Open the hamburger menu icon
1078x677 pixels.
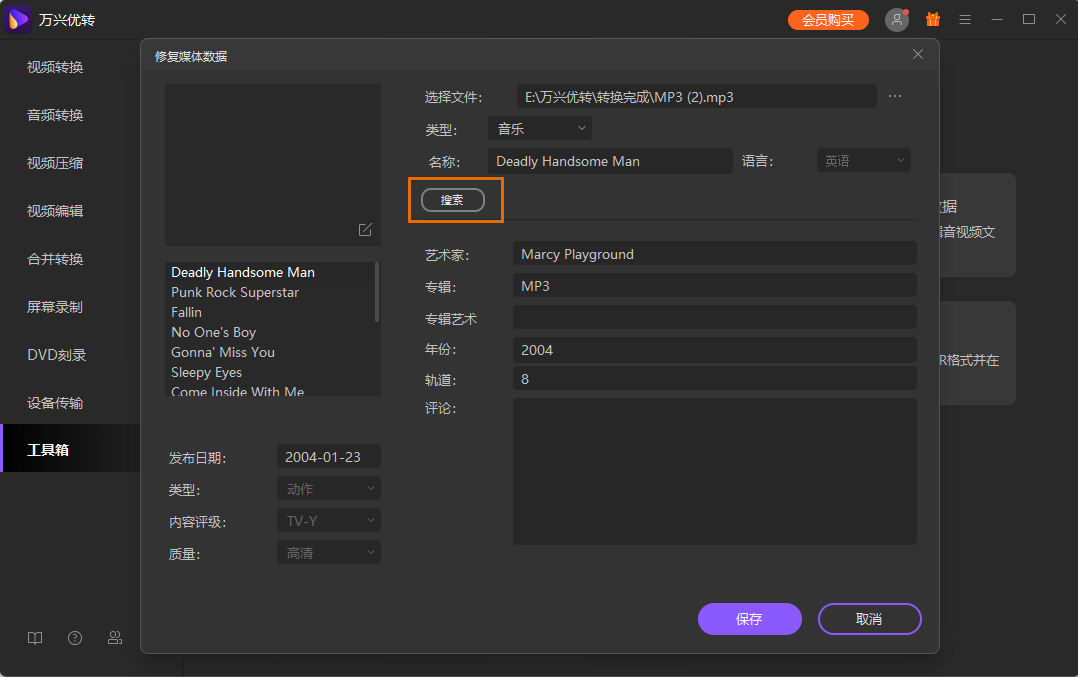pyautogui.click(x=964, y=19)
